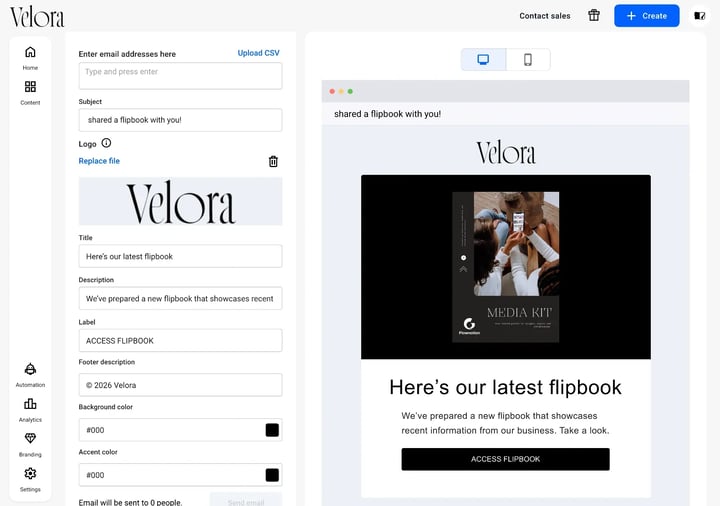Click Upload CSV link
Screen dimensions: 720x506
[x=259, y=53]
